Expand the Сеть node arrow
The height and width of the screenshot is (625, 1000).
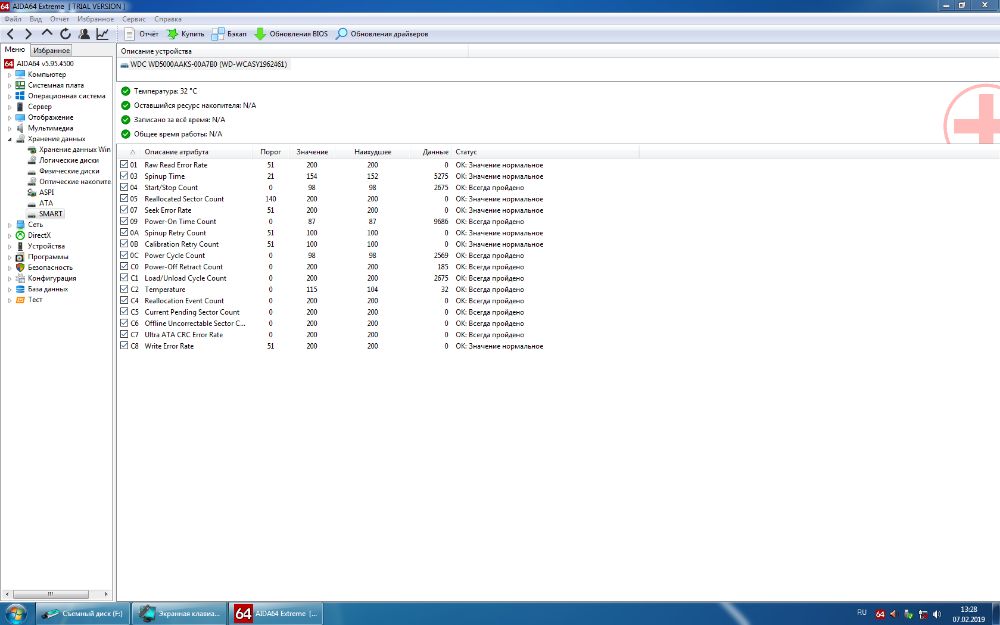[10, 224]
